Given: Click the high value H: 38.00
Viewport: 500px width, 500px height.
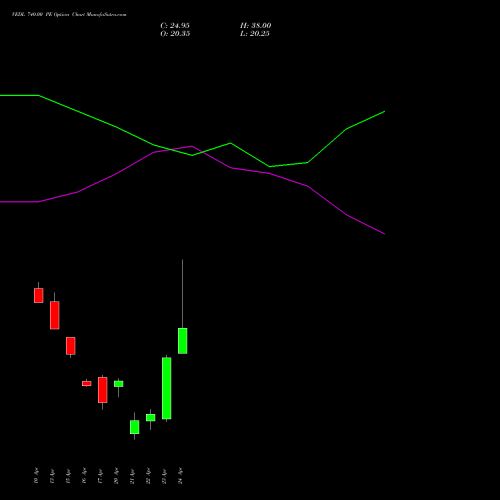Looking at the screenshot, I should [x=255, y=26].
